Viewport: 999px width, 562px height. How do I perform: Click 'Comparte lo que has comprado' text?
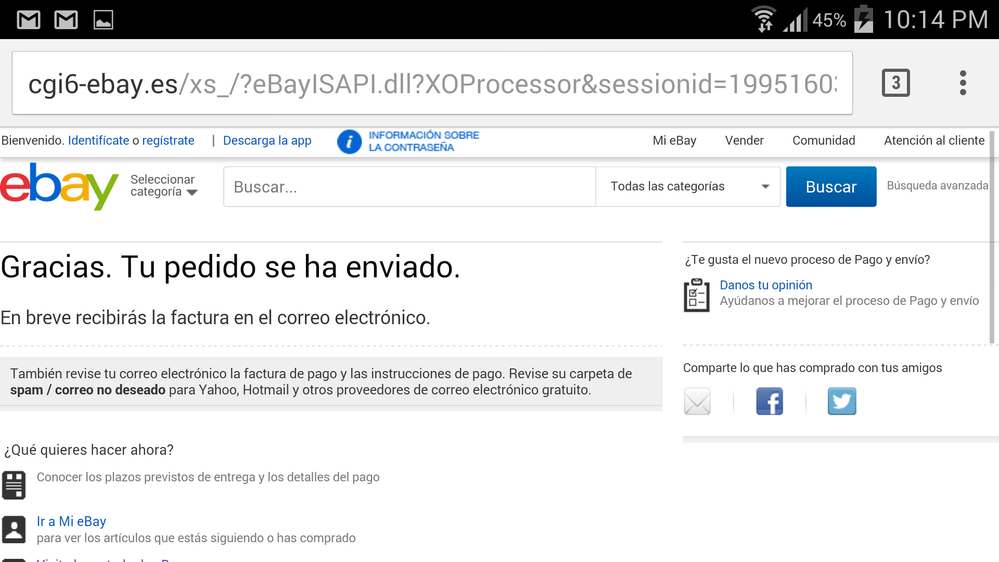[x=812, y=368]
